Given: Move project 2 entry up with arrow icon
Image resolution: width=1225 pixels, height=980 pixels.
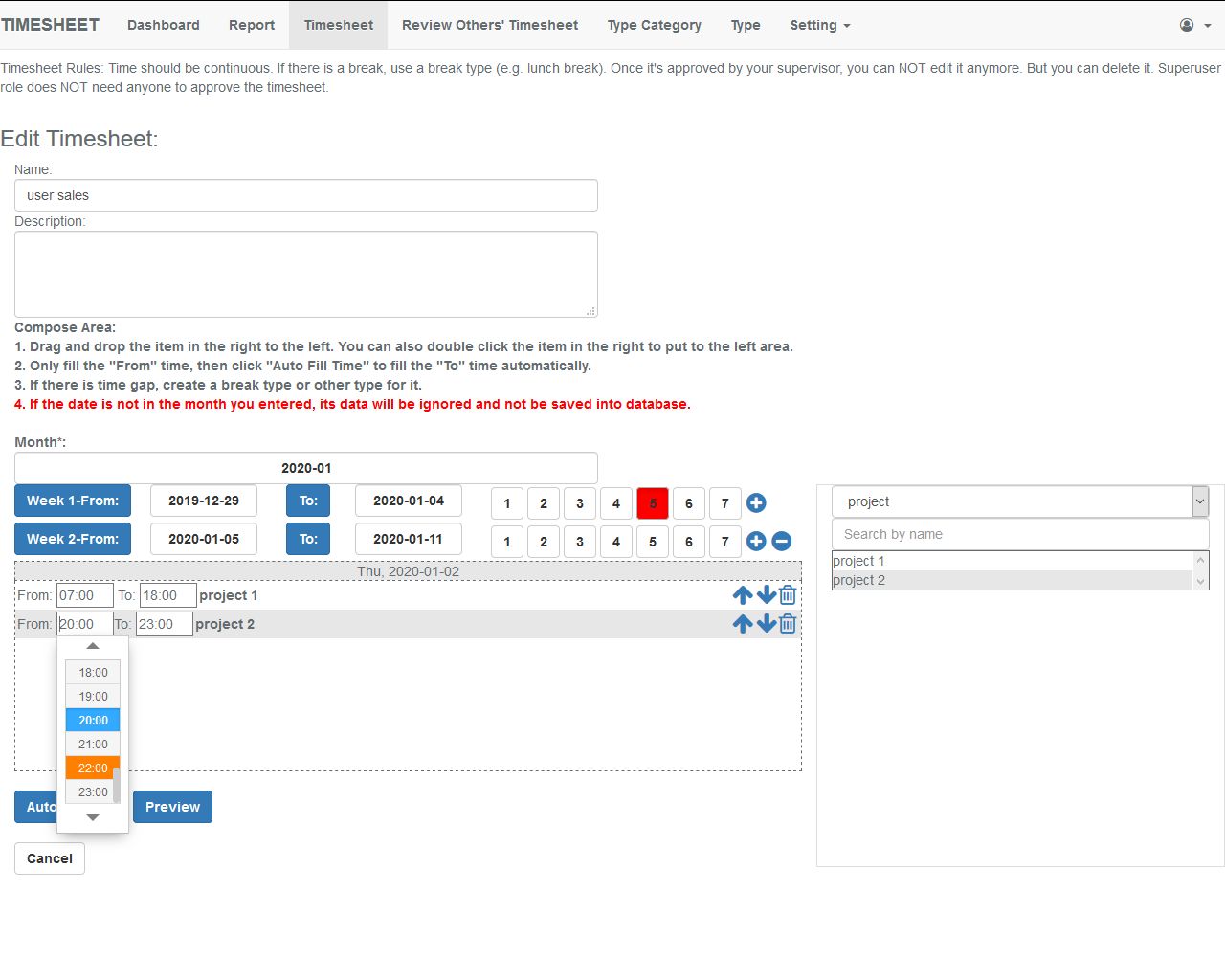Looking at the screenshot, I should pos(742,623).
